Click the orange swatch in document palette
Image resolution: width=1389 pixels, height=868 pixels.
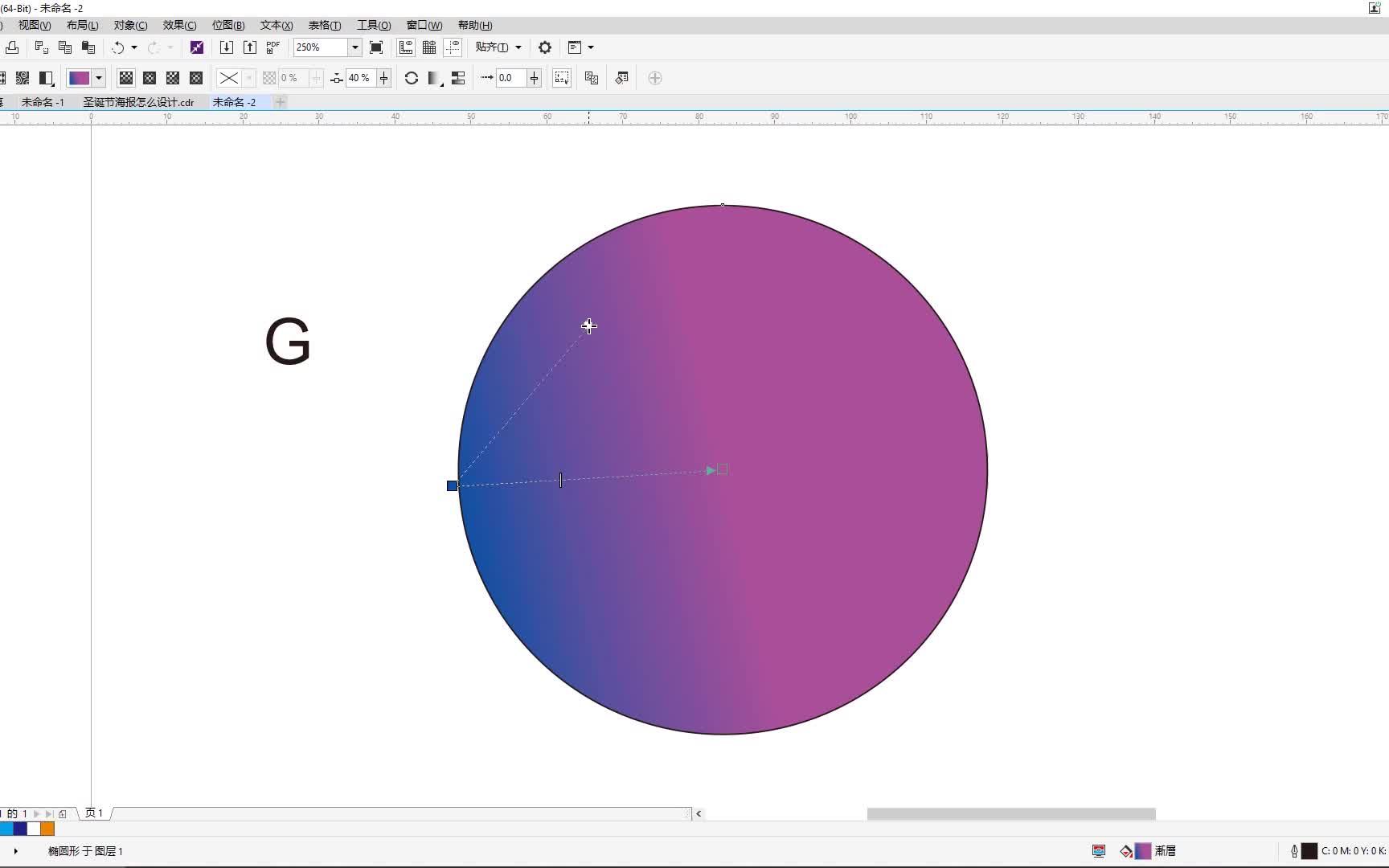(47, 829)
